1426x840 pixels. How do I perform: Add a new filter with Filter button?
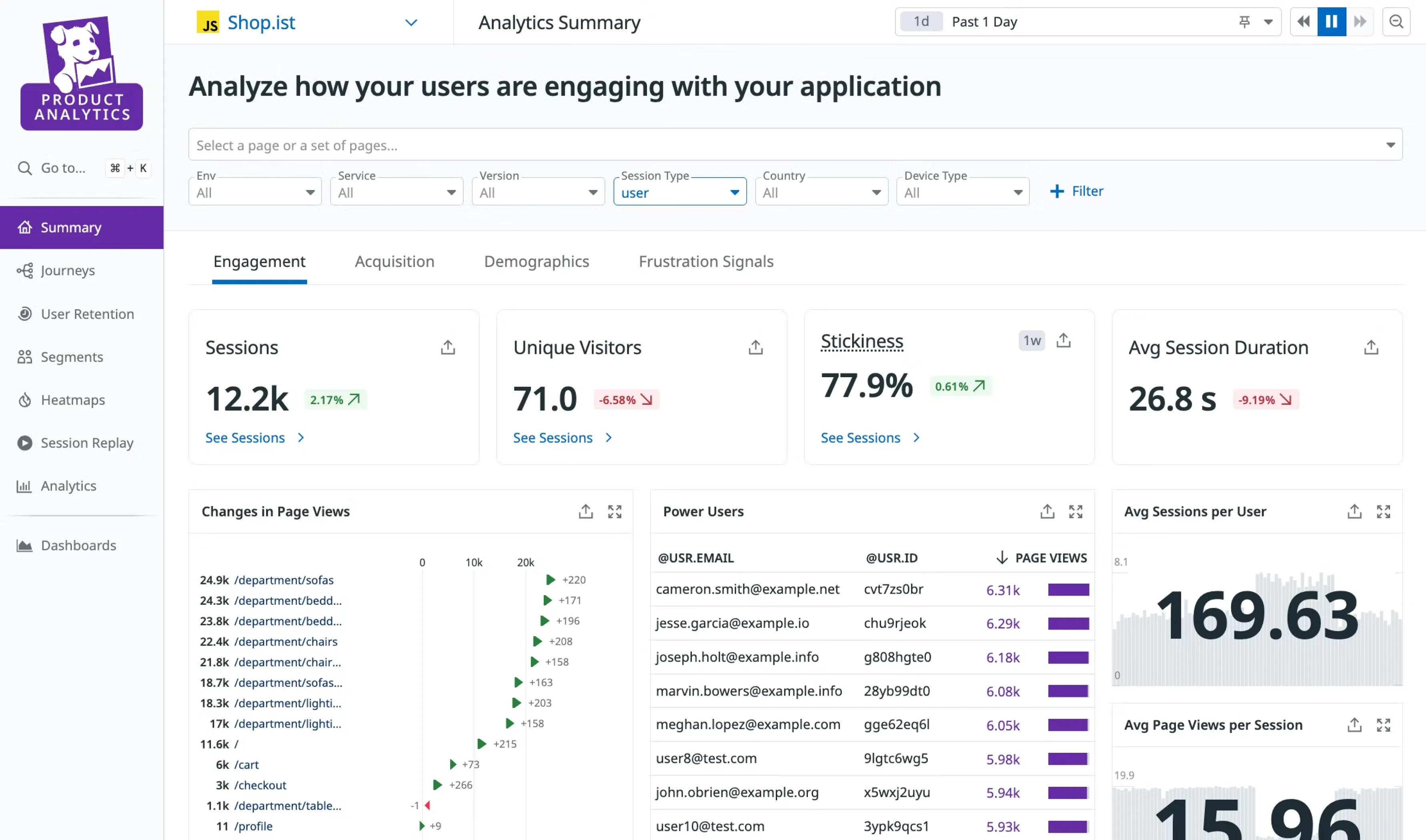(1076, 191)
